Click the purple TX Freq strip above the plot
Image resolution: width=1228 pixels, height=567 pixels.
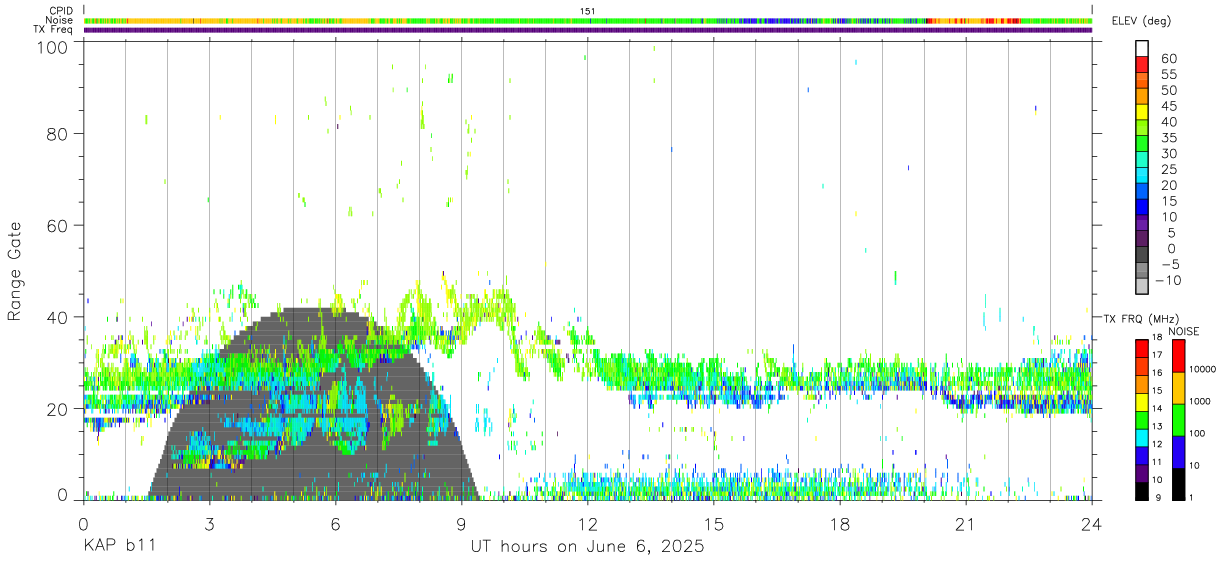pos(588,30)
